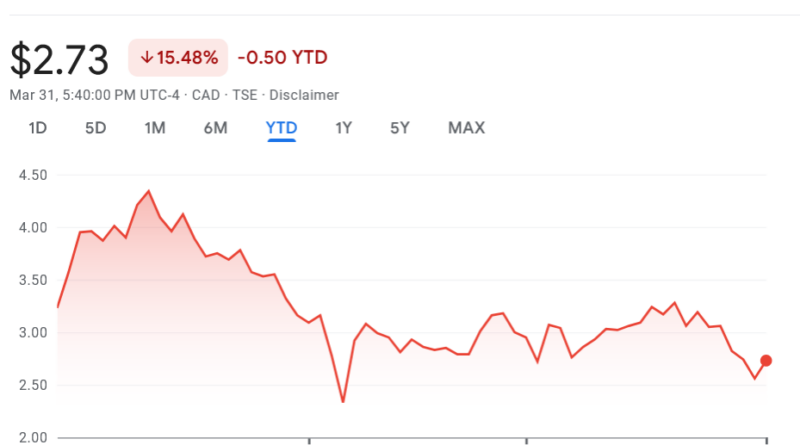Click the highest peak of the chart line
The image size is (800, 445).
tap(148, 190)
